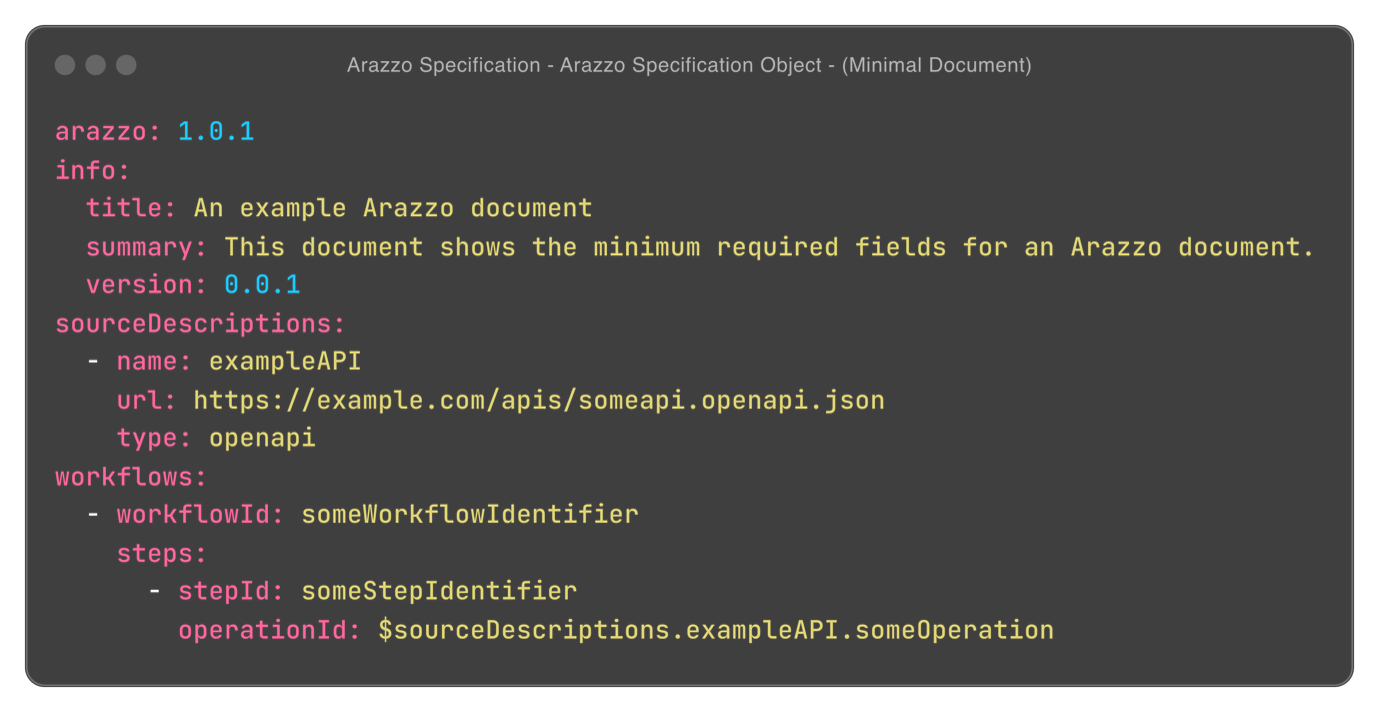Click the 'name:' key

(155, 361)
